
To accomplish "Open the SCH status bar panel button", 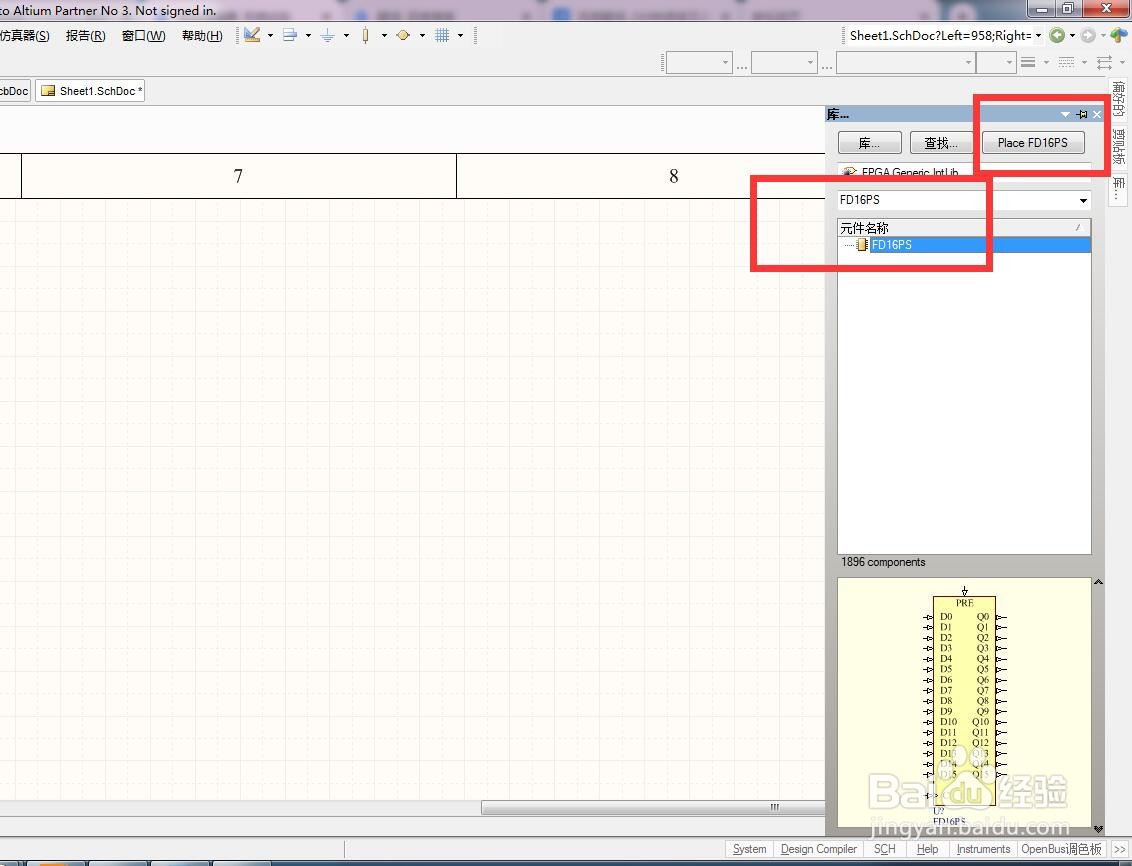I will click(x=884, y=849).
